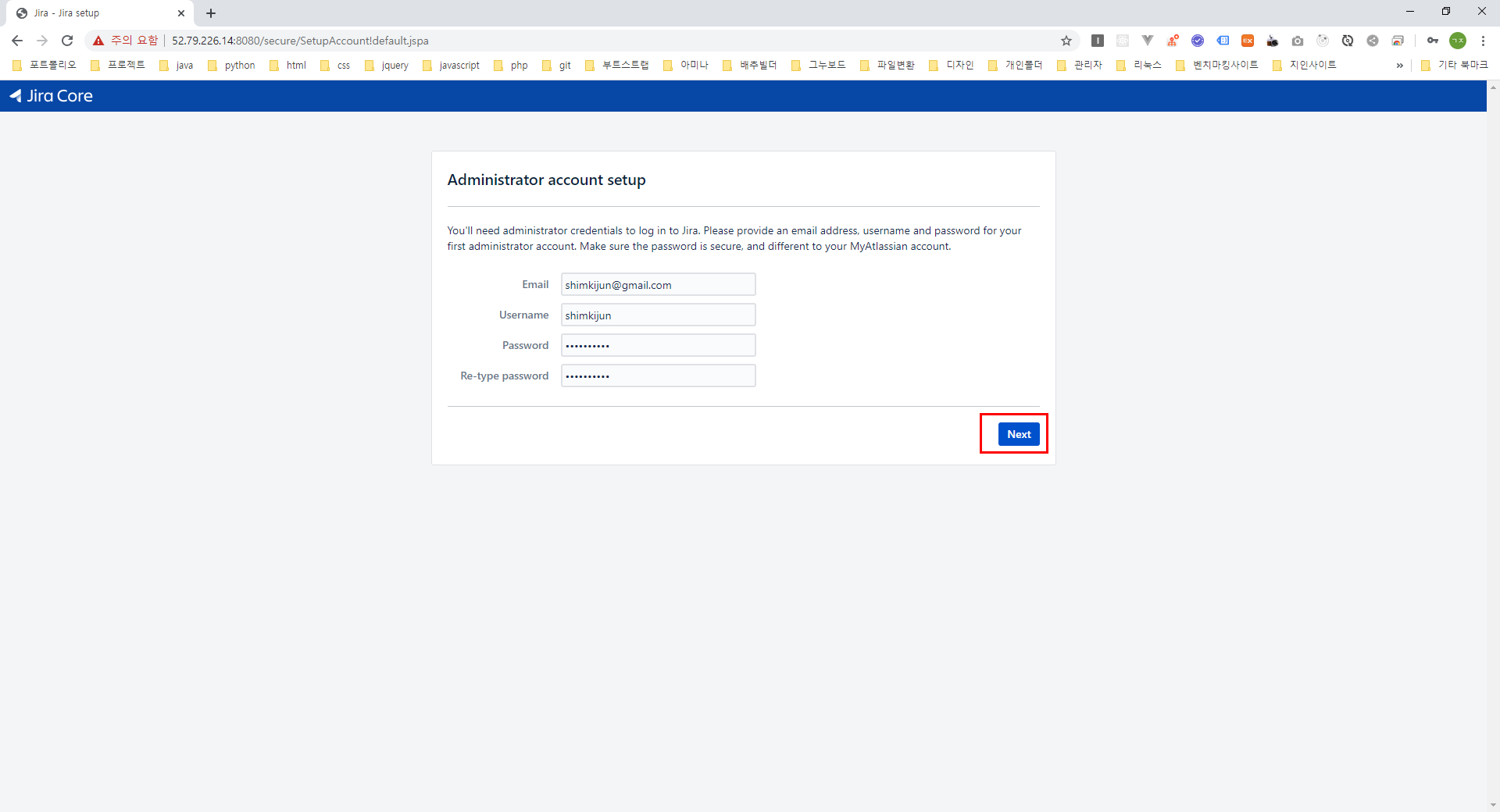The height and width of the screenshot is (812, 1500).
Task: Click the gray share extension icon
Action: (x=1373, y=41)
